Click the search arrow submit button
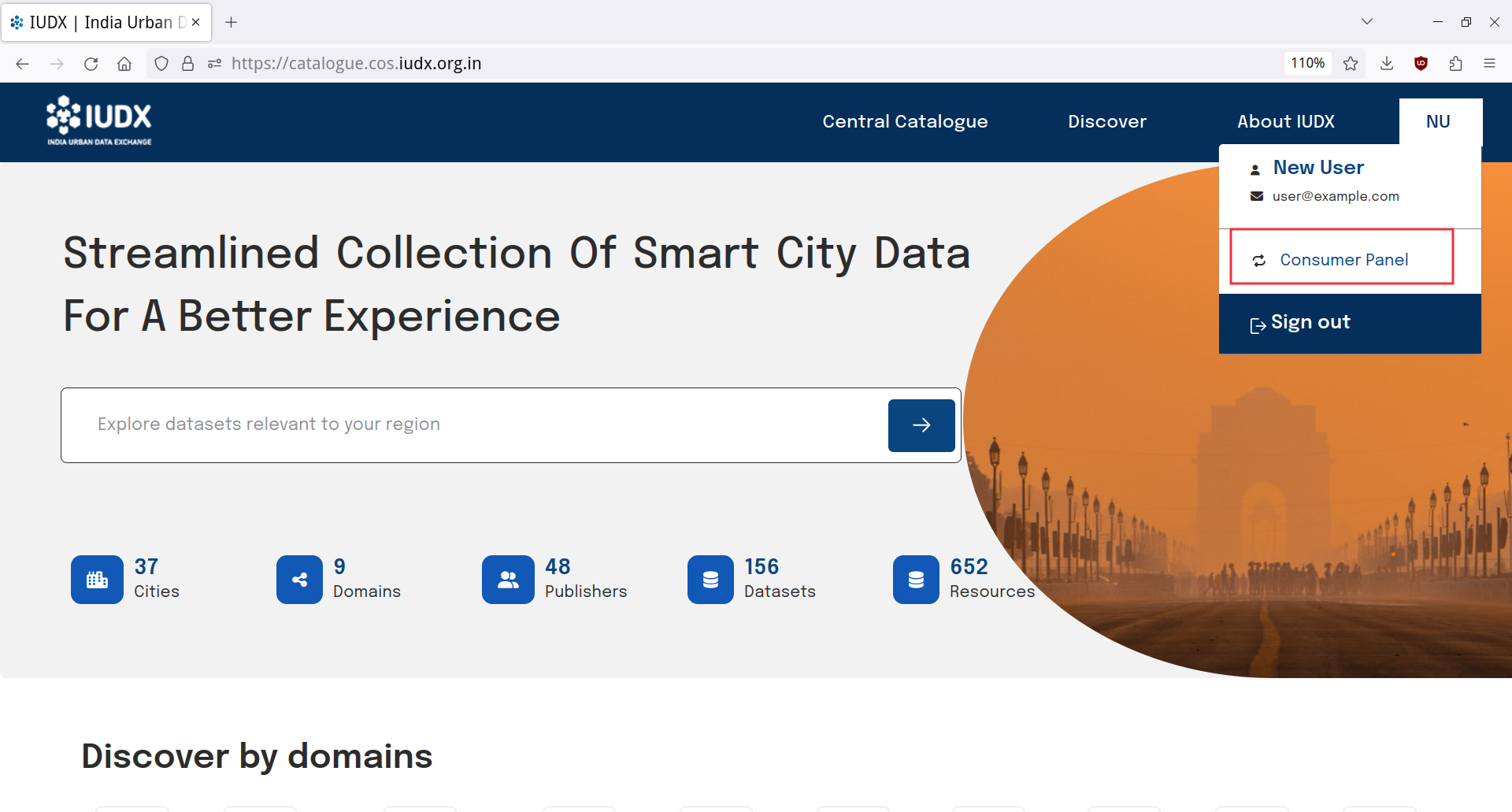This screenshot has width=1512, height=812. click(921, 425)
